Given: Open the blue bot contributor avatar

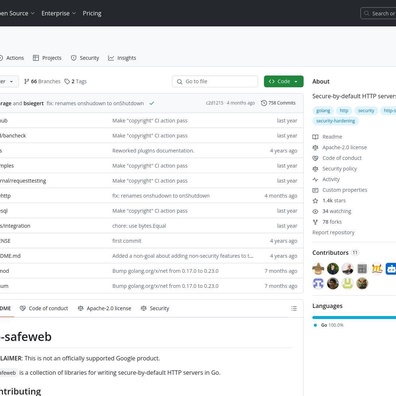Looking at the screenshot, I should coord(391,269).
